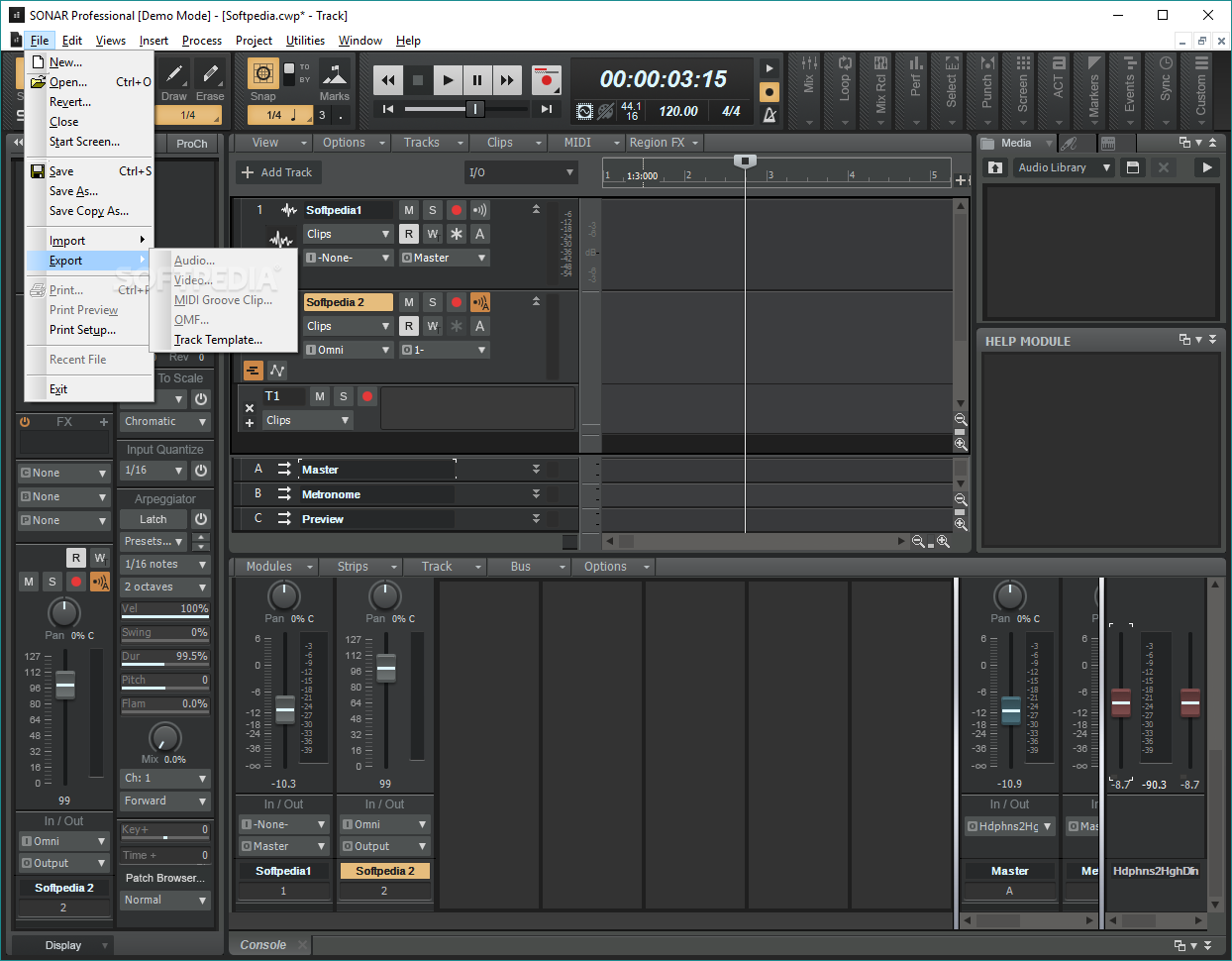Toggle Read automation on Softpedia1
The width and height of the screenshot is (1232, 961).
pyautogui.click(x=409, y=234)
